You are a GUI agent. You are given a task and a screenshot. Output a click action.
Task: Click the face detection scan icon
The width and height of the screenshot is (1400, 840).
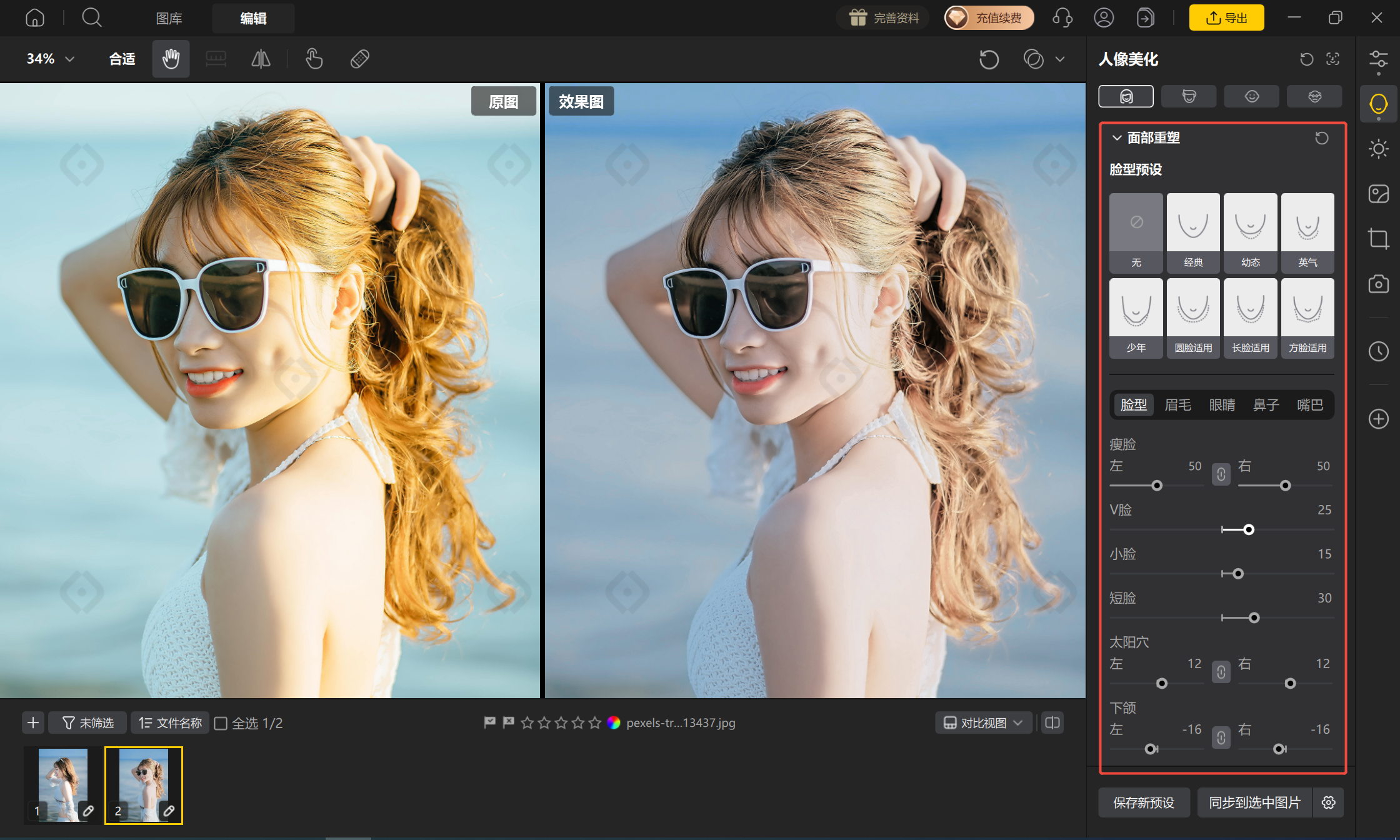pyautogui.click(x=1332, y=59)
